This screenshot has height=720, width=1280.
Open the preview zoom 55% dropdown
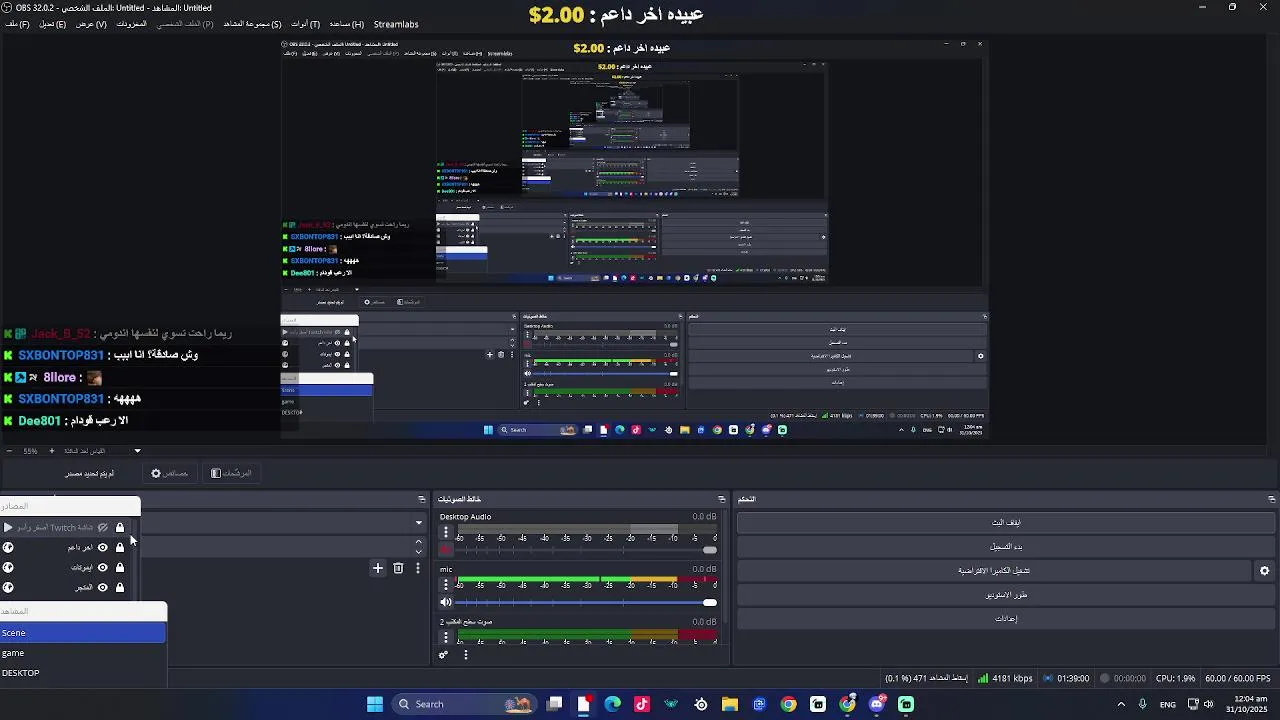[x=31, y=451]
